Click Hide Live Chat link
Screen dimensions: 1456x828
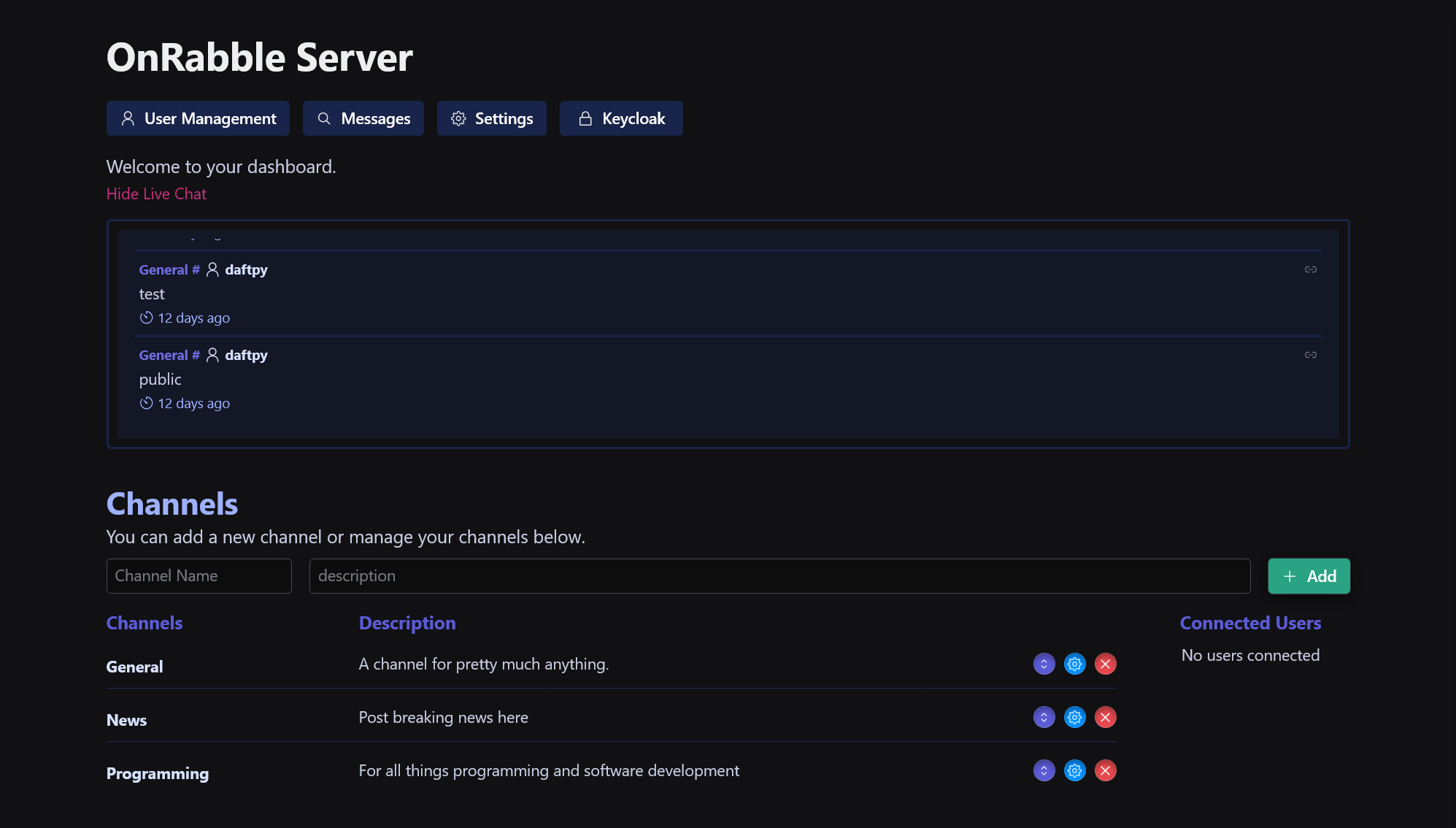coord(156,193)
